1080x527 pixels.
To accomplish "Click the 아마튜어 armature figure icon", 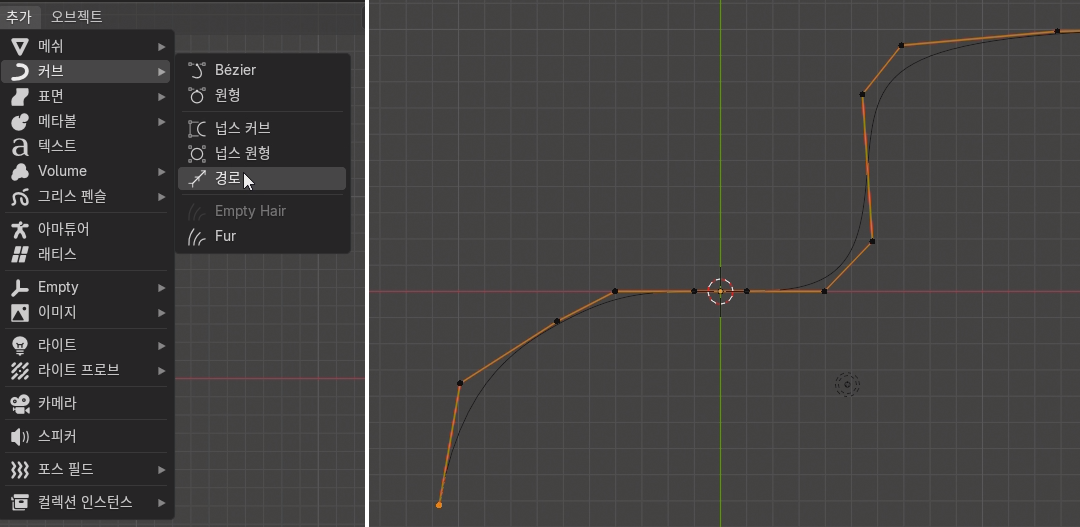I will click(x=20, y=229).
